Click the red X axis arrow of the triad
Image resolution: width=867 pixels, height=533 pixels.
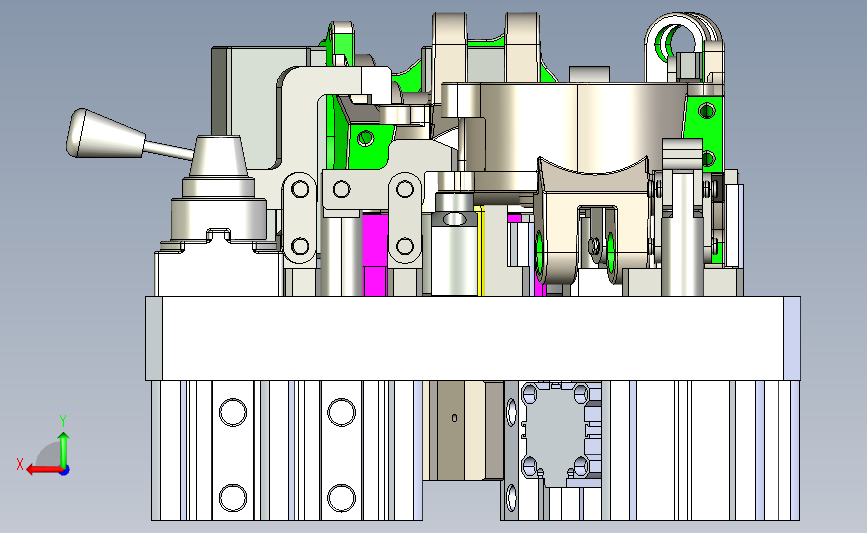(43, 470)
